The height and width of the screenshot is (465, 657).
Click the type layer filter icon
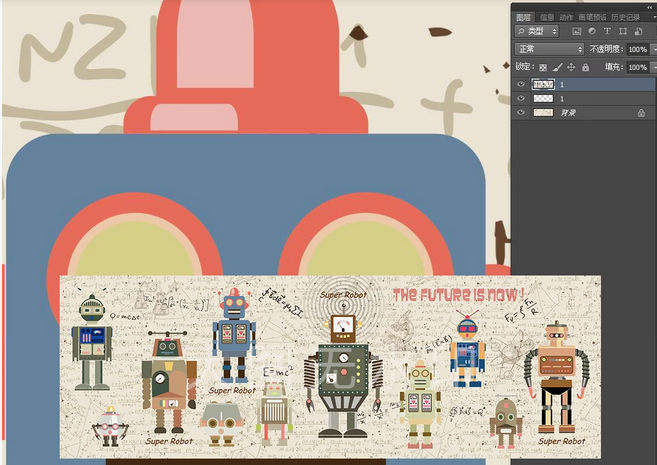(606, 31)
